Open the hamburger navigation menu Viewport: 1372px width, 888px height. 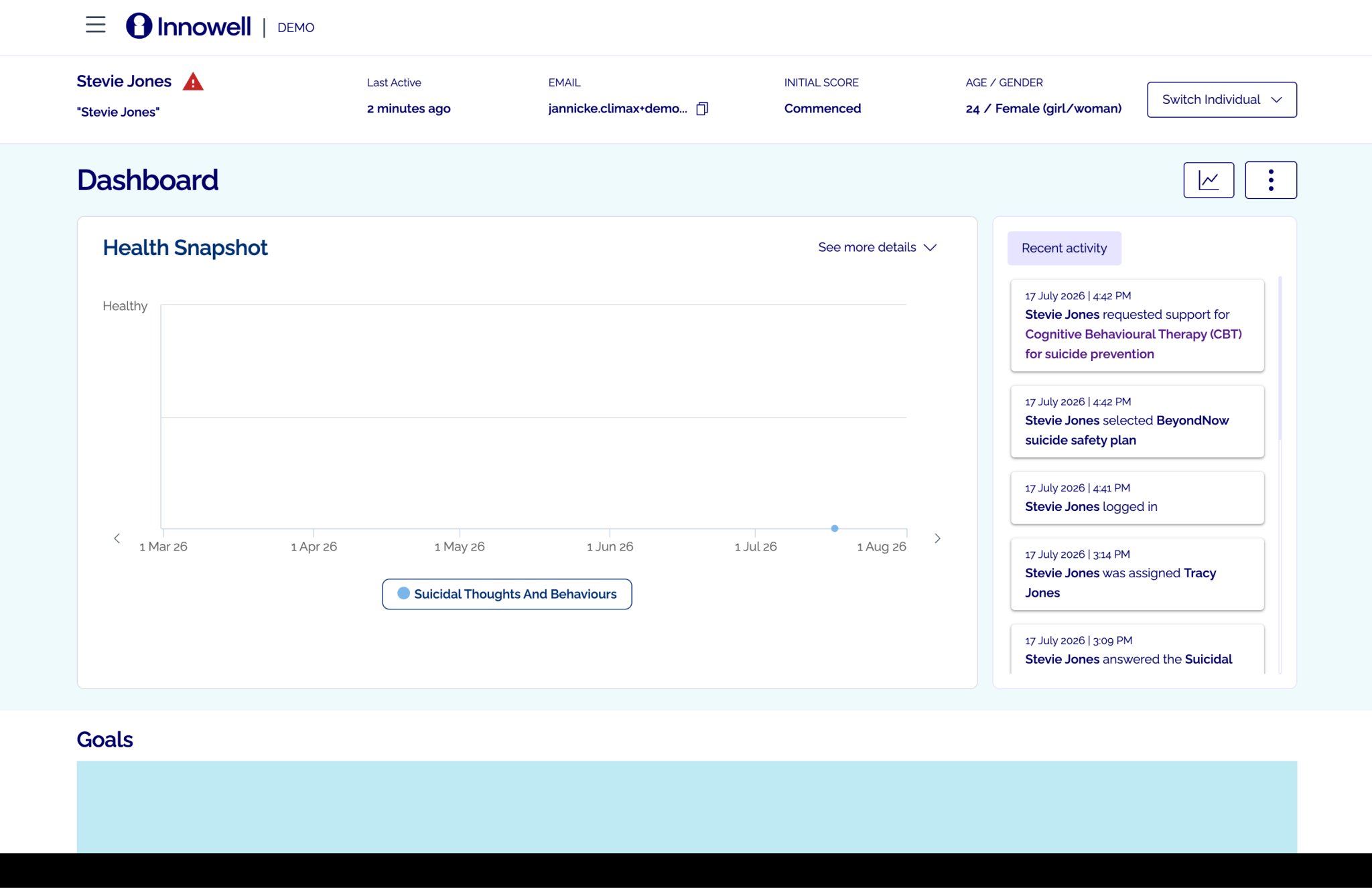[96, 25]
